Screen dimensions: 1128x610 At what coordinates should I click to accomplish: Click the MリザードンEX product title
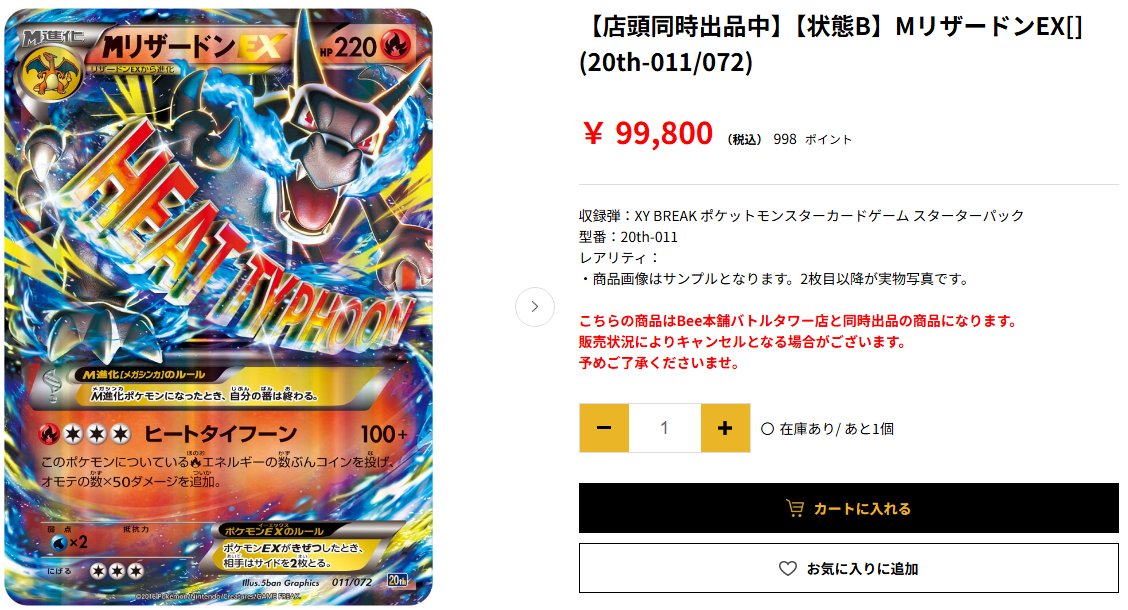(831, 45)
